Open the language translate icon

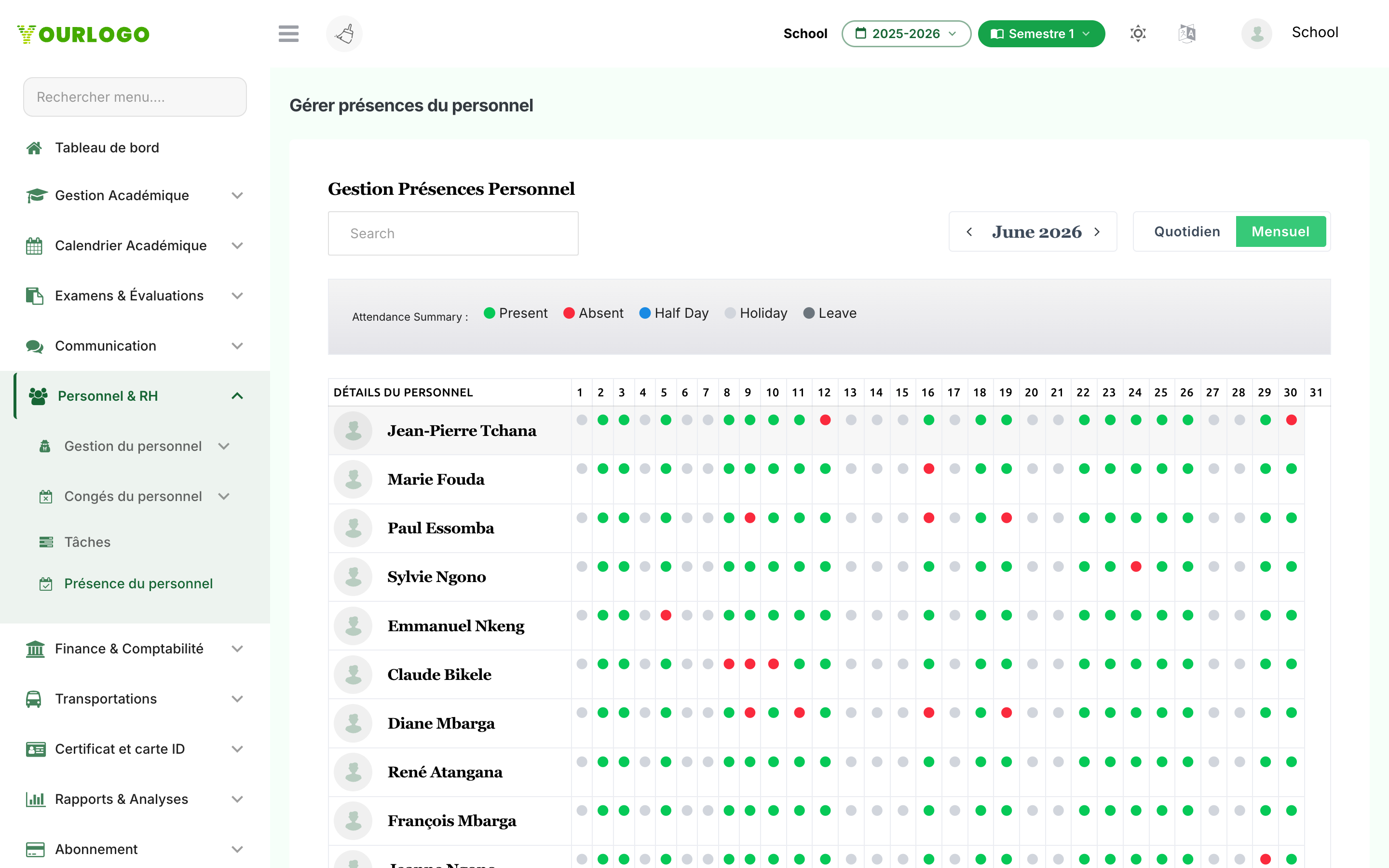coord(1186,33)
